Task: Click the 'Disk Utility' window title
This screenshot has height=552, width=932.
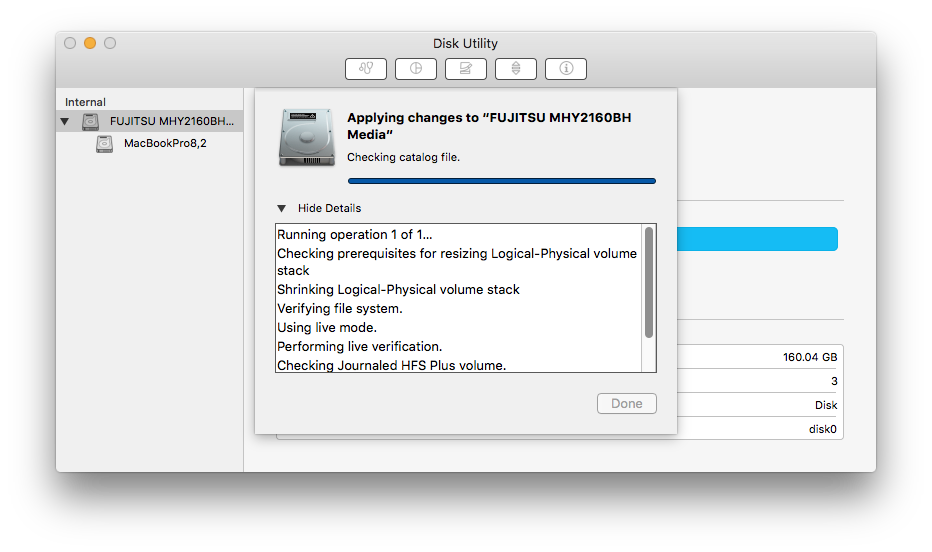Action: (465, 43)
